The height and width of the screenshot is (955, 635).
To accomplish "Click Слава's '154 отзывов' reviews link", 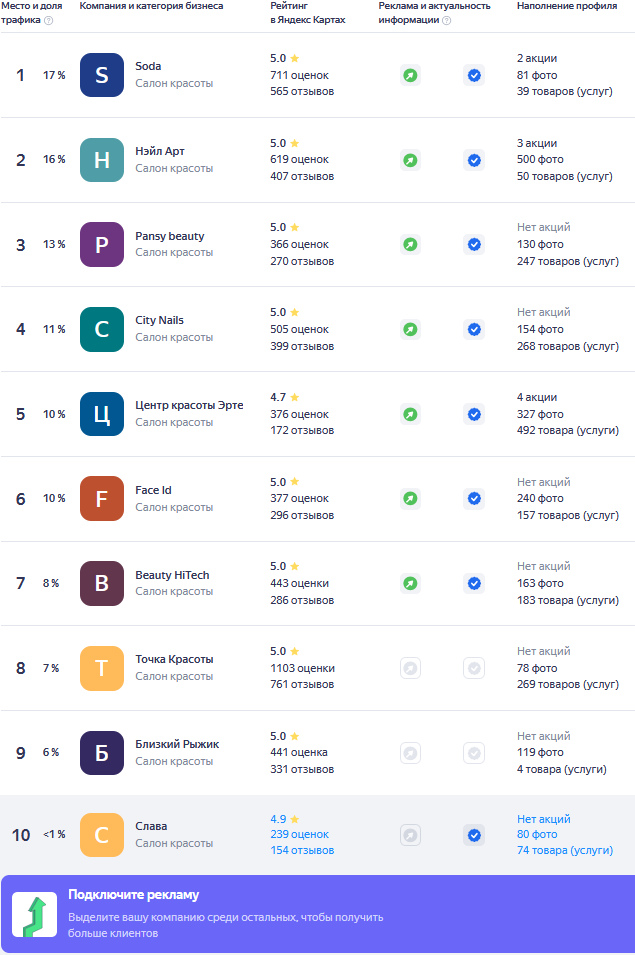I will (302, 850).
